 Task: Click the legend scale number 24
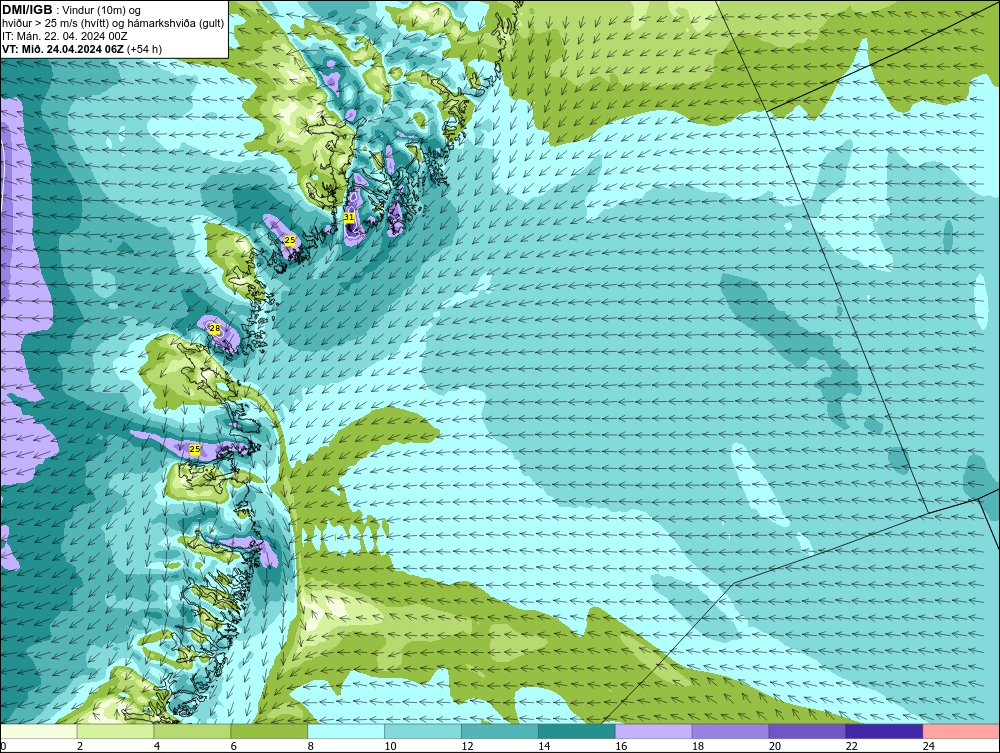click(929, 746)
